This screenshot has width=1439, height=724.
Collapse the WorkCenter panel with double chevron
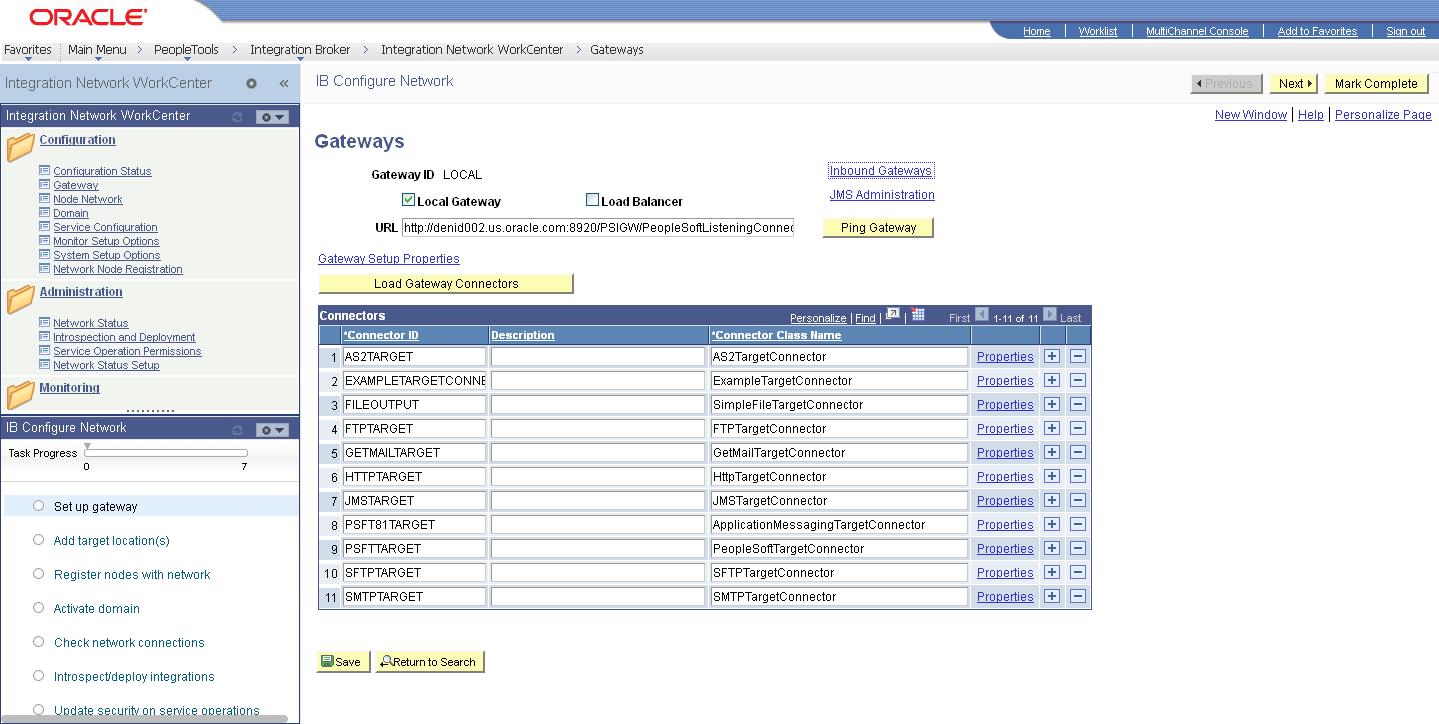pos(283,83)
